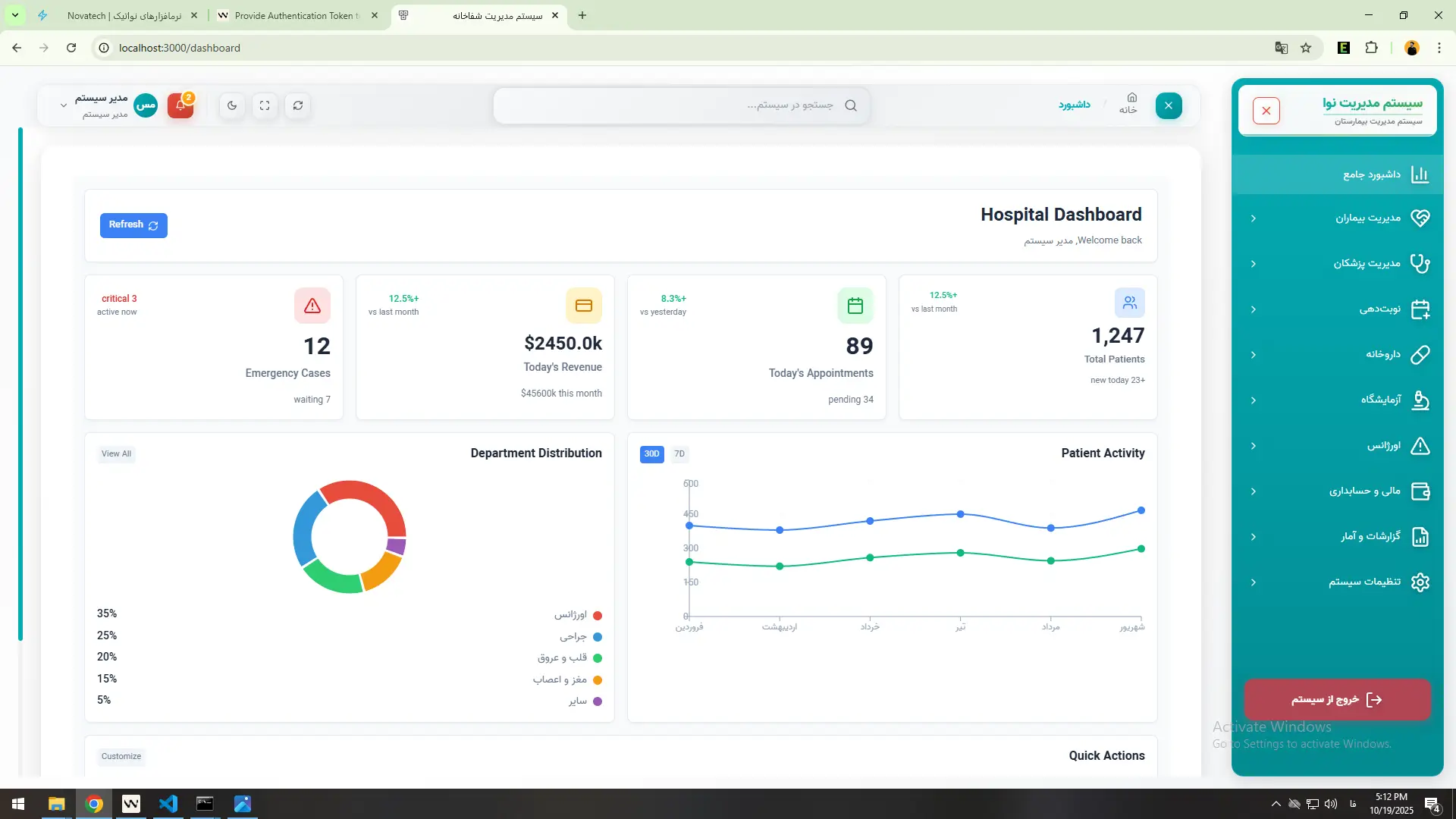
Task: Click View All in Department Distribution
Action: 116,454
